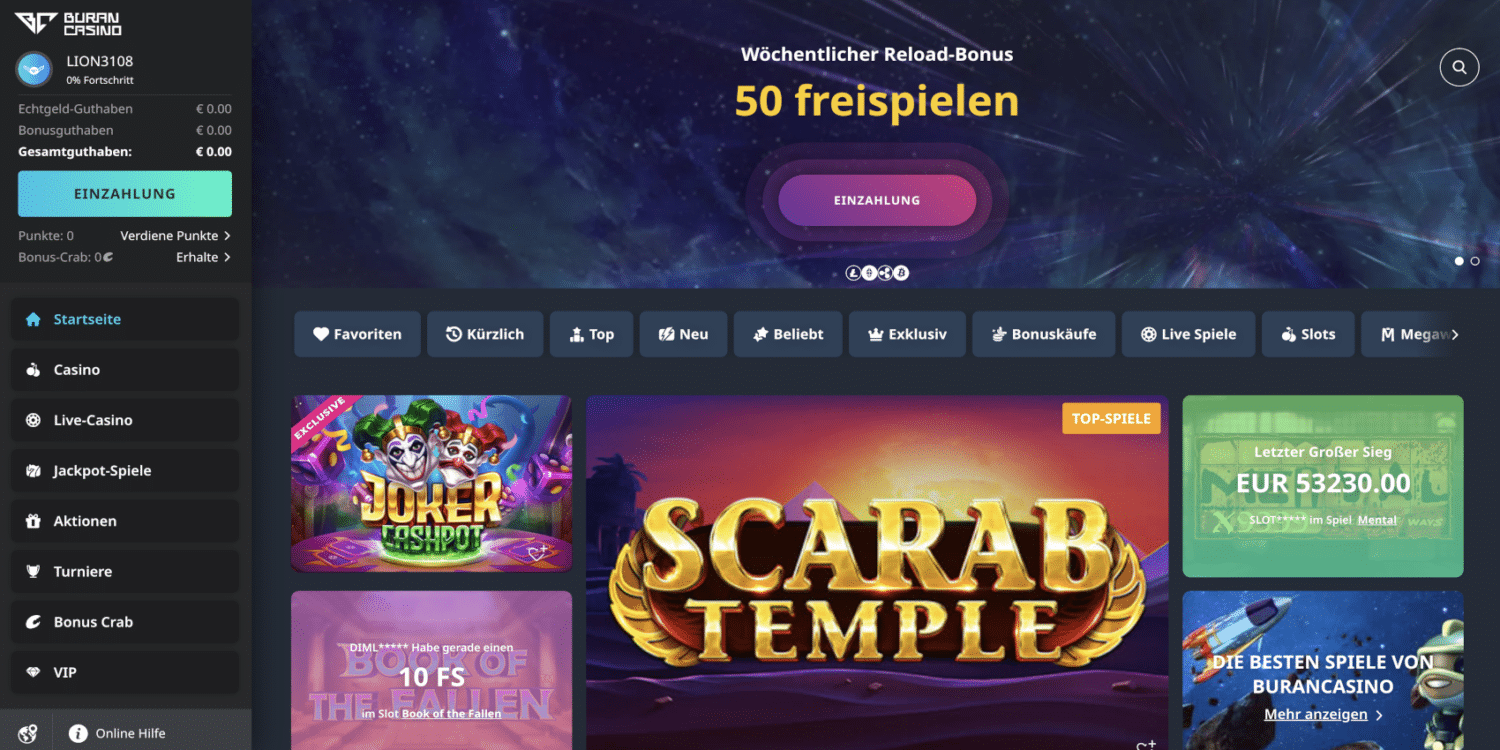1500x750 pixels.
Task: Open the Kürzlich recent games filter
Action: [x=485, y=334]
